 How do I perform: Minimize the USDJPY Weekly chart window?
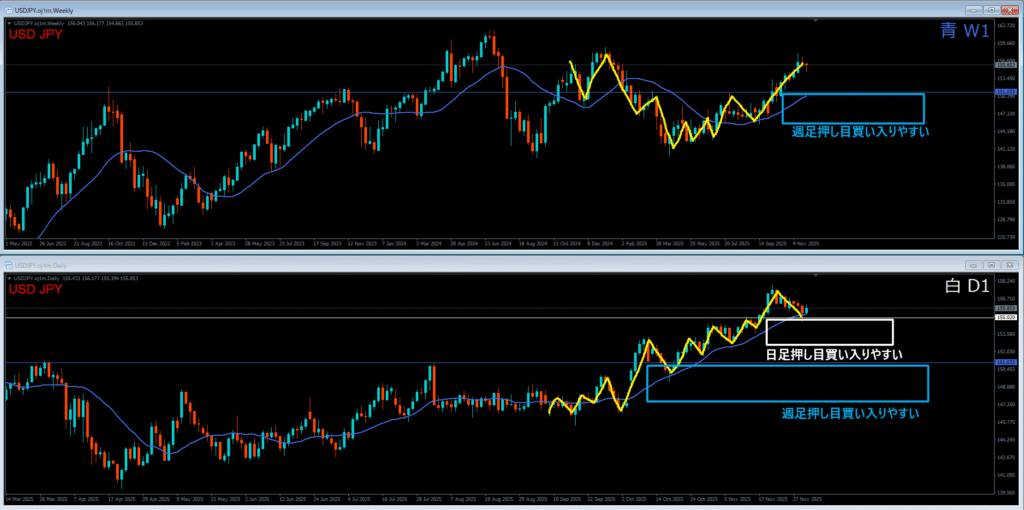pyautogui.click(x=975, y=9)
